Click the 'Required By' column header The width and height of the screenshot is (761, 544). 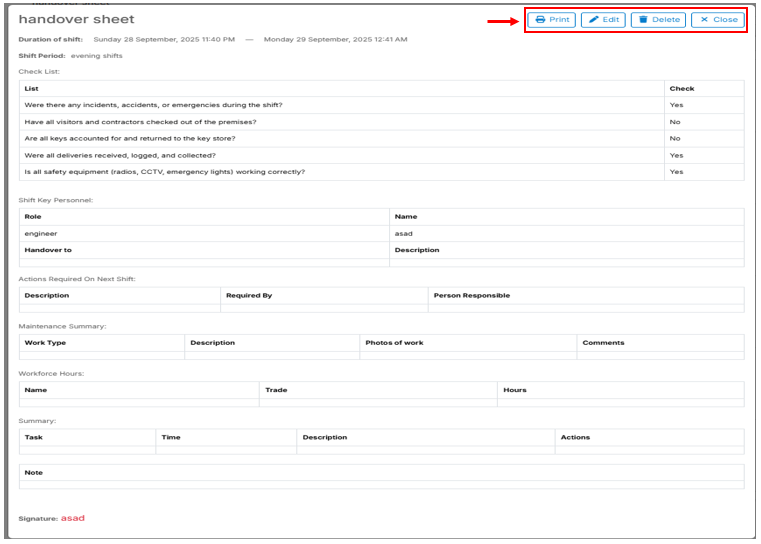click(x=249, y=296)
